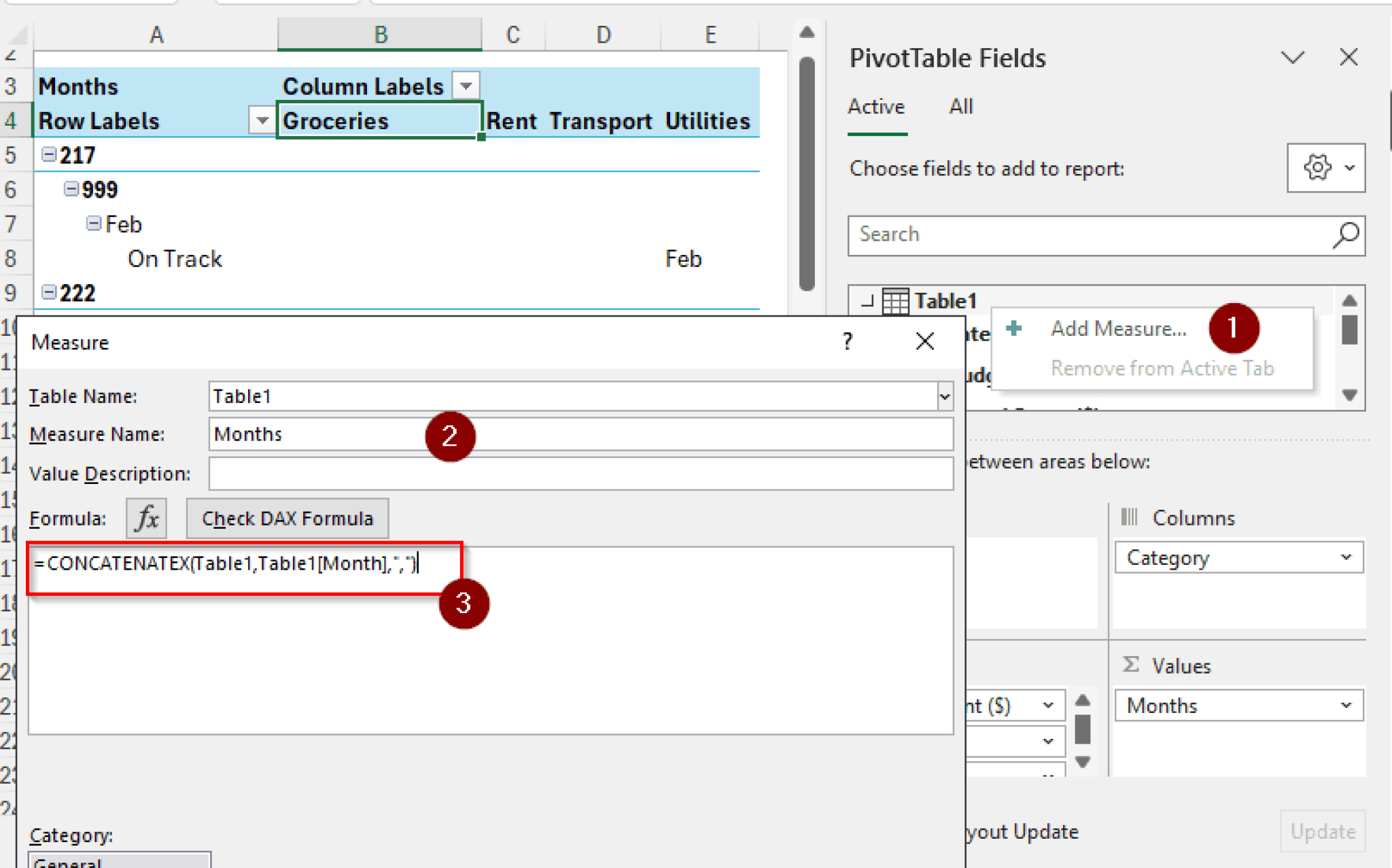
Task: Expand the Table Name combo box
Action: pos(944,396)
